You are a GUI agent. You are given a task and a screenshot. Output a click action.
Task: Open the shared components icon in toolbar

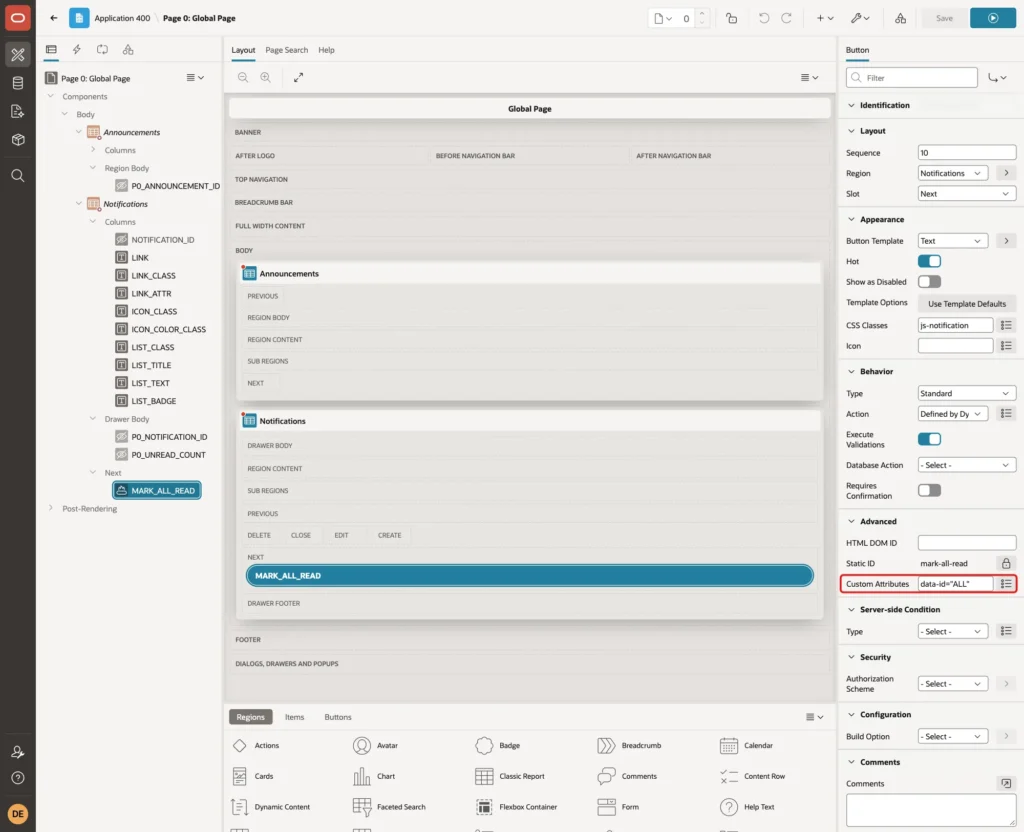click(901, 18)
